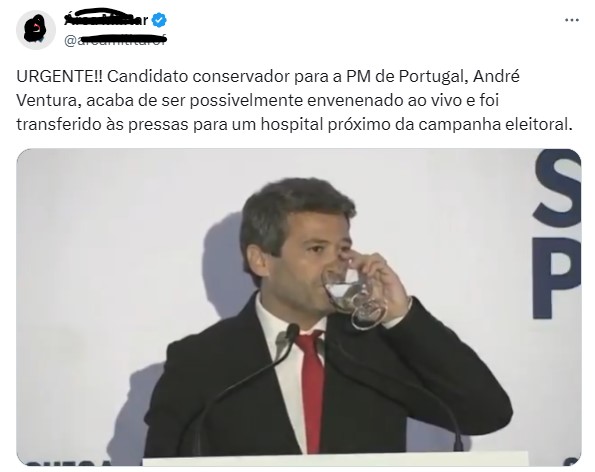This screenshot has width=595, height=472.
Task: Click the white lectern in the video
Action: tap(336, 459)
